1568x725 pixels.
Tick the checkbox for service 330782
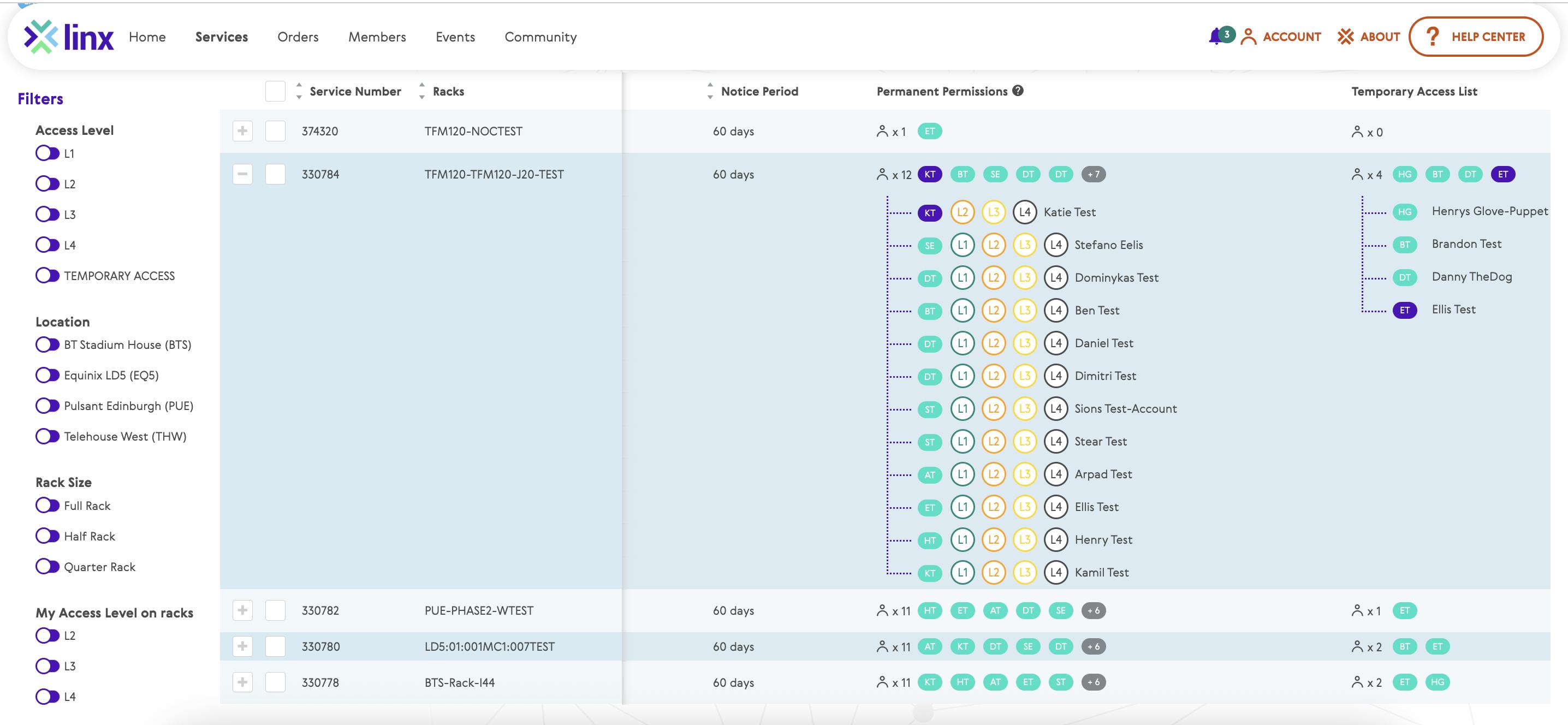click(275, 610)
